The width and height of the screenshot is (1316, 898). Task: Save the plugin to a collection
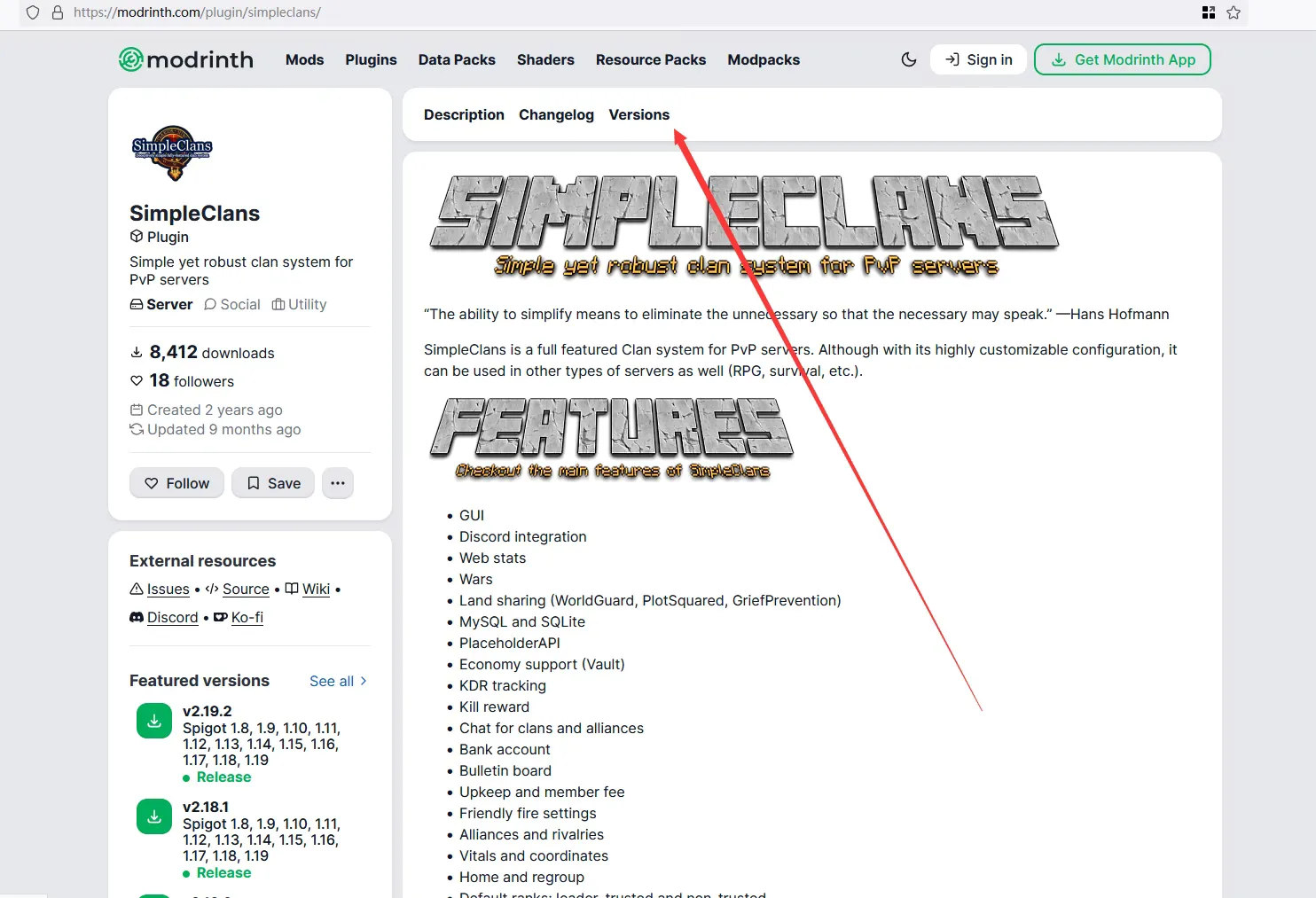coord(273,483)
